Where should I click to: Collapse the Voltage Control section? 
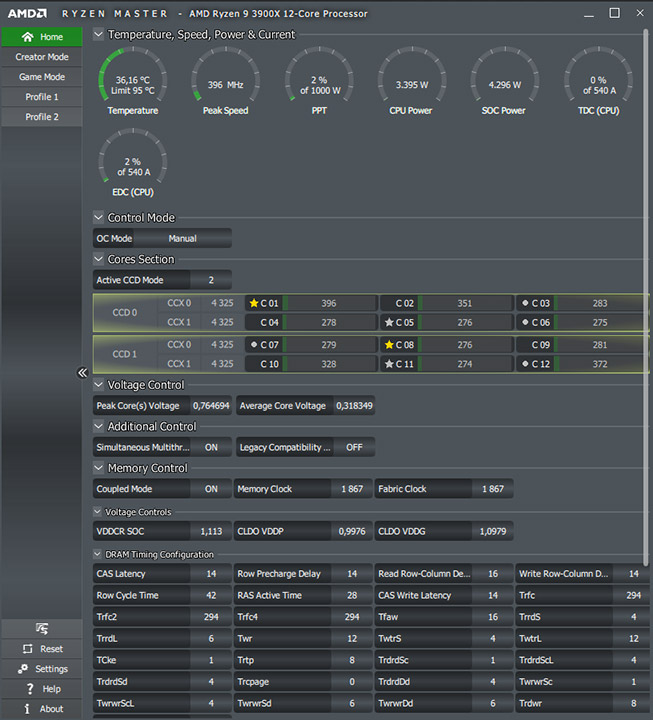(x=98, y=384)
